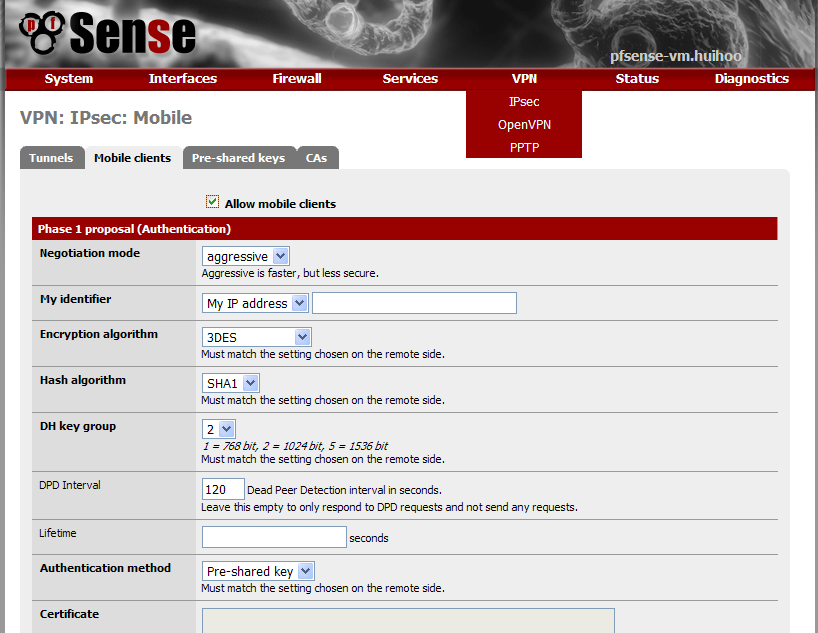Switch to the Tunnels tab
This screenshot has height=633, width=818.
tap(50, 158)
